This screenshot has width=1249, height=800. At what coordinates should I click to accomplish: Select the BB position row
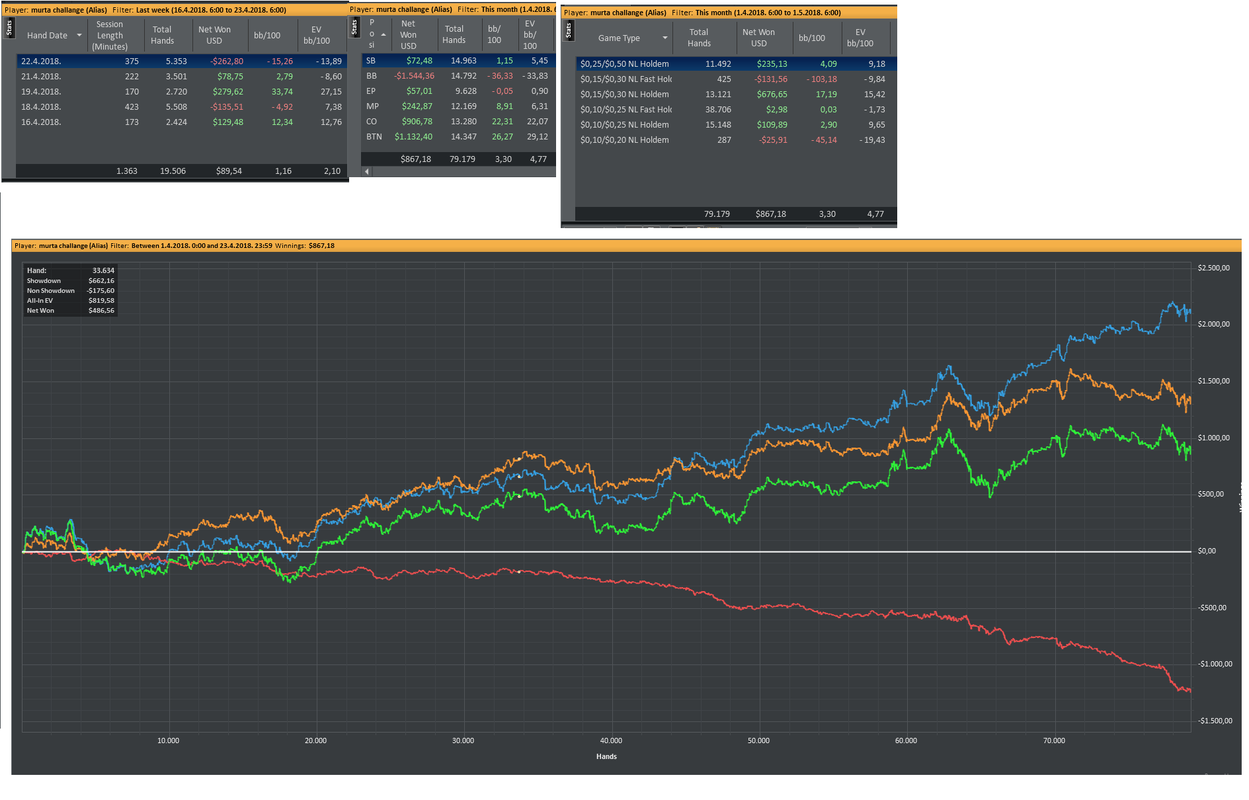coord(458,75)
